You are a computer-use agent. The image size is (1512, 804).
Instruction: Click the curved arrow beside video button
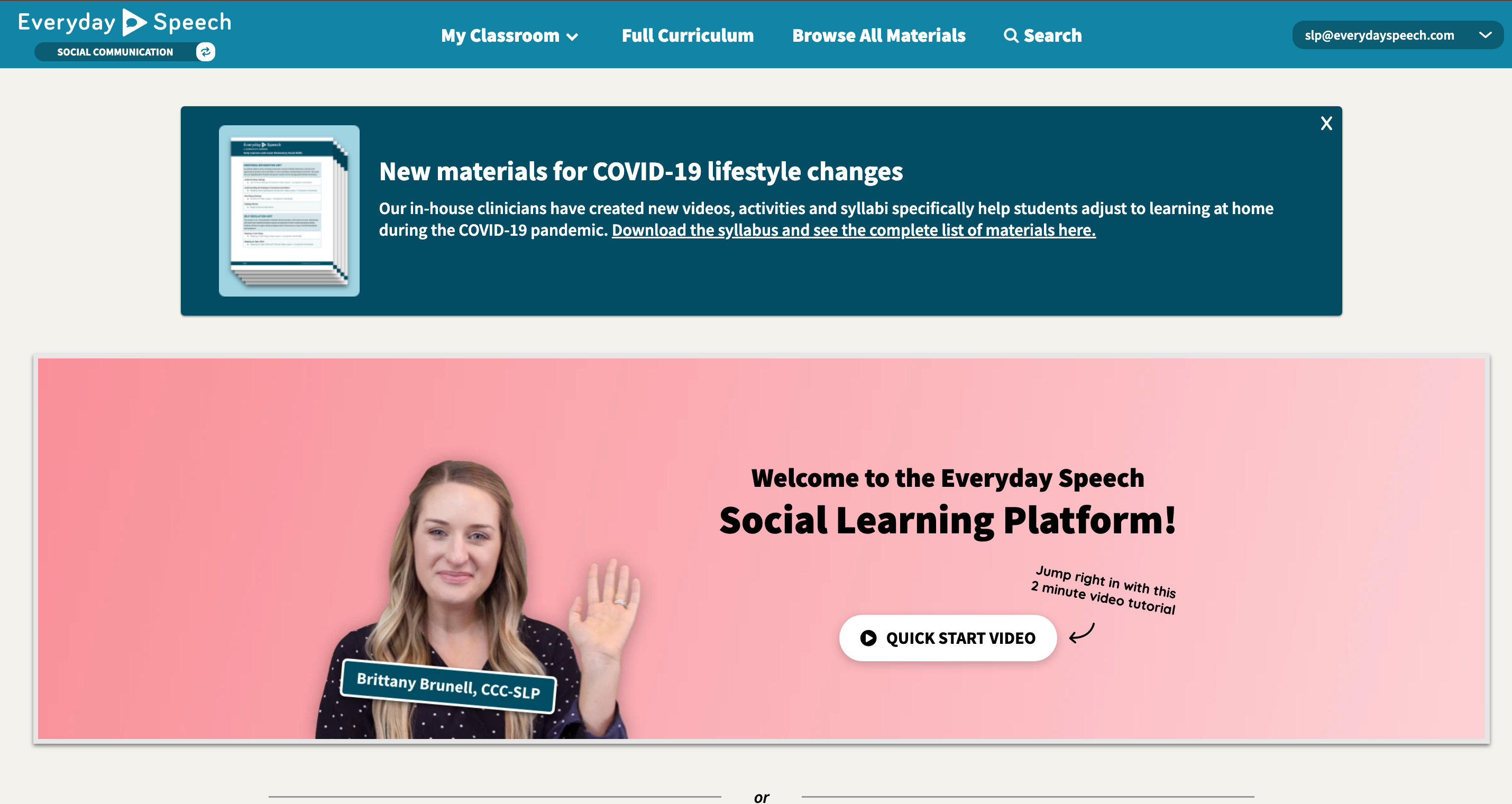(x=1082, y=633)
